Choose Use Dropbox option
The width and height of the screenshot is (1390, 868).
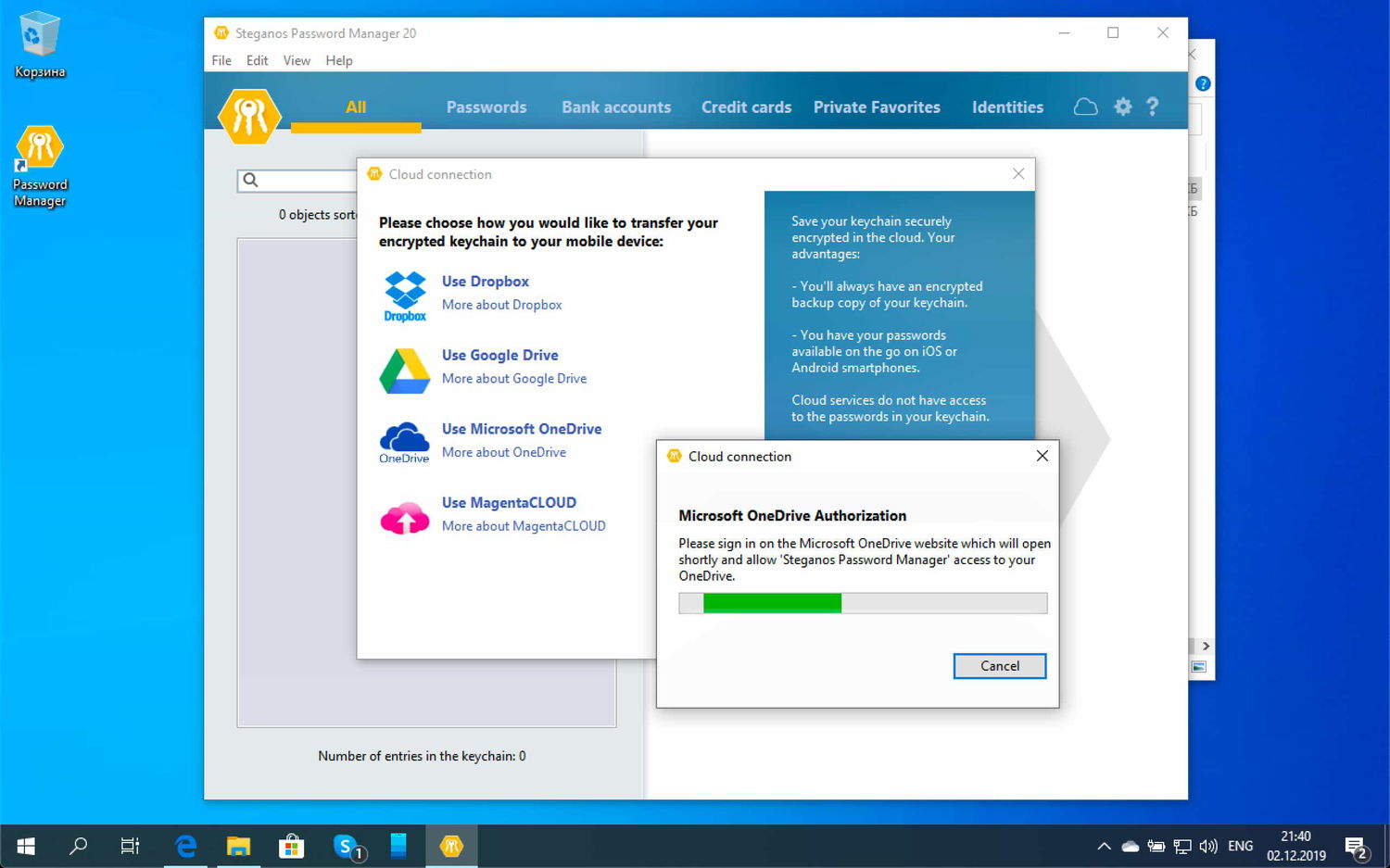[486, 282]
